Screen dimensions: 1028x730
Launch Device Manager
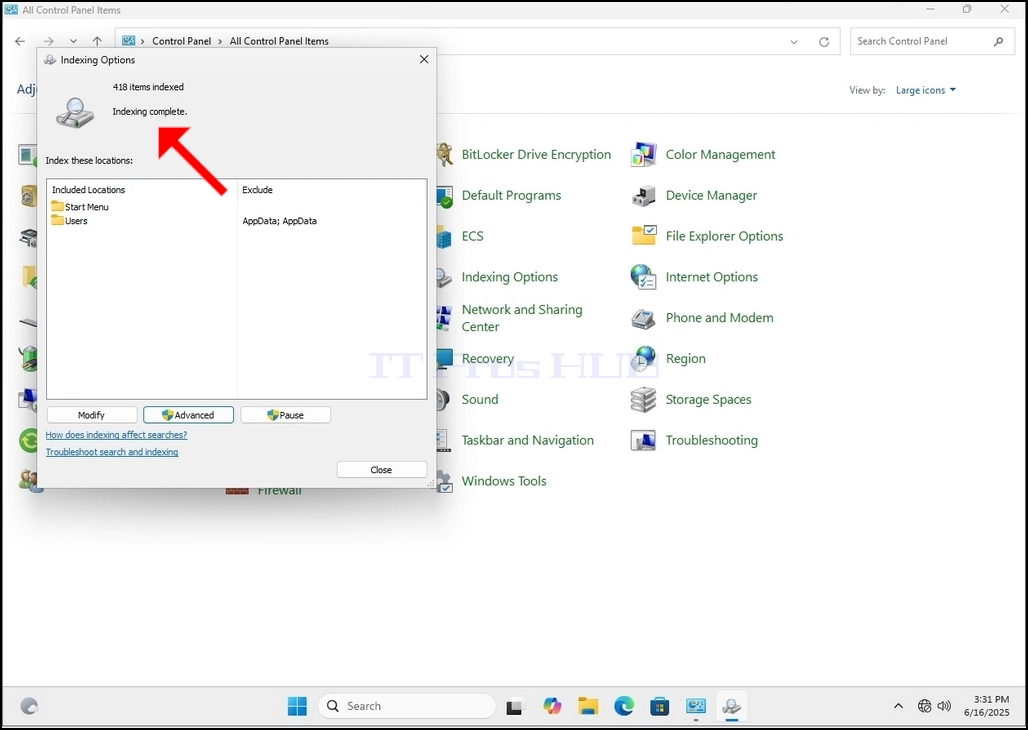711,195
